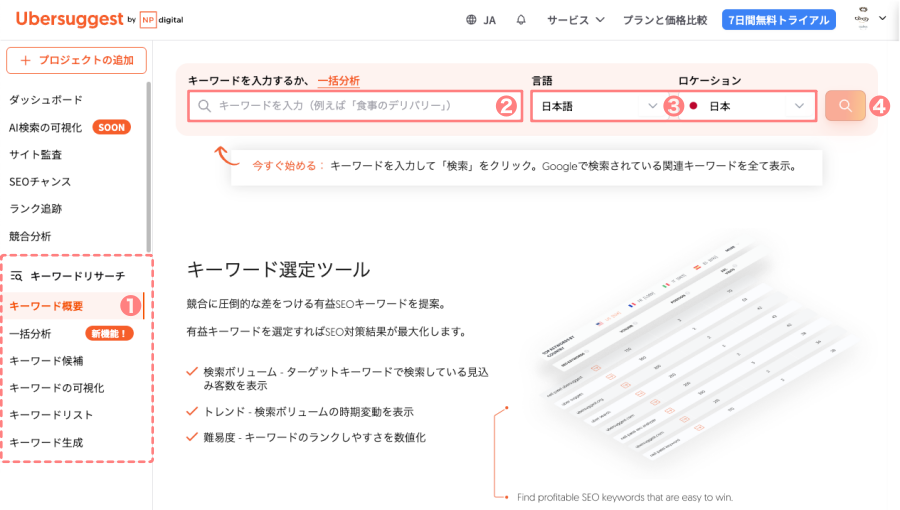Click the キーワードリサーチ section header

pyautogui.click(x=68, y=277)
